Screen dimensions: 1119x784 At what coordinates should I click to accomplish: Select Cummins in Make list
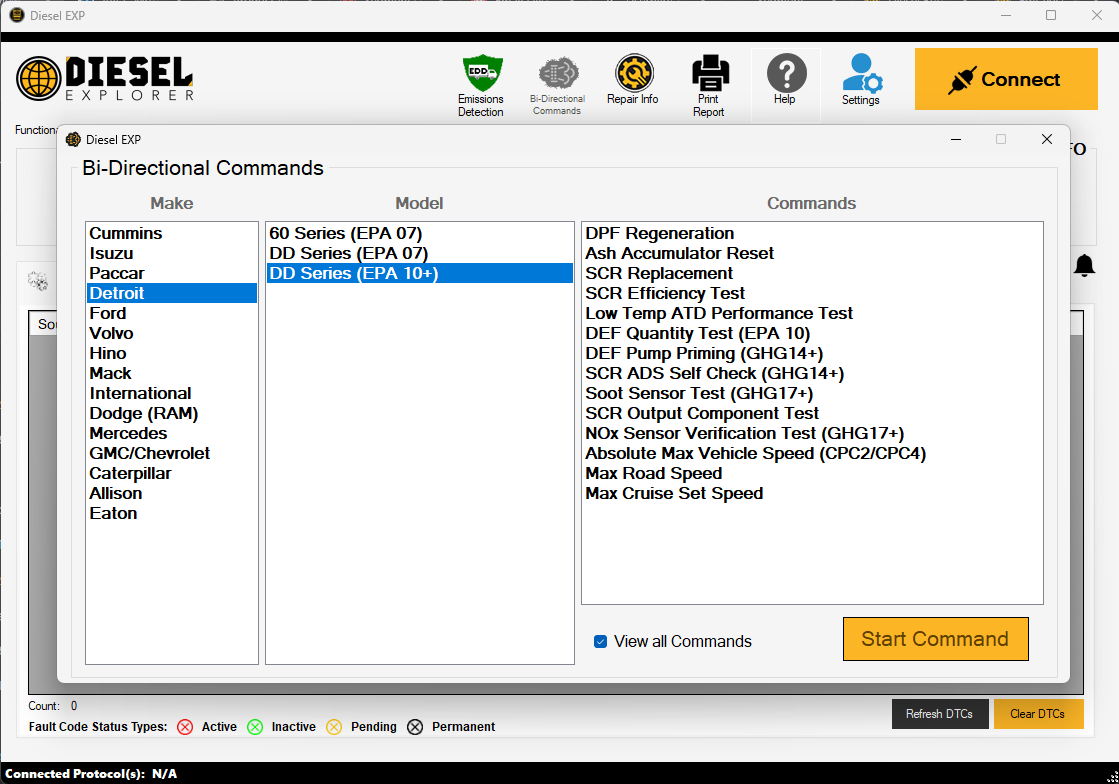(171, 233)
